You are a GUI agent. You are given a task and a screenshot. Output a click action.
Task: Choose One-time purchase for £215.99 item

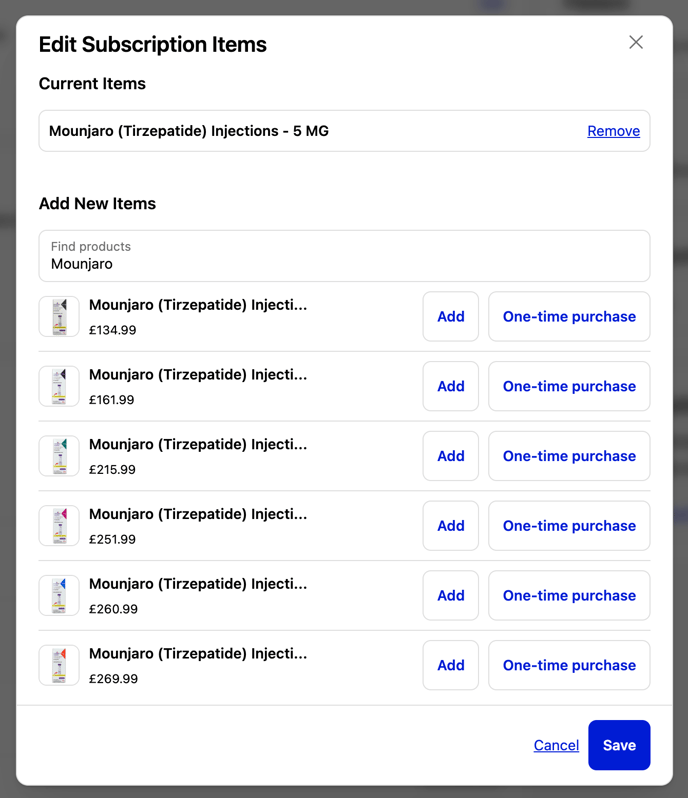click(x=569, y=456)
